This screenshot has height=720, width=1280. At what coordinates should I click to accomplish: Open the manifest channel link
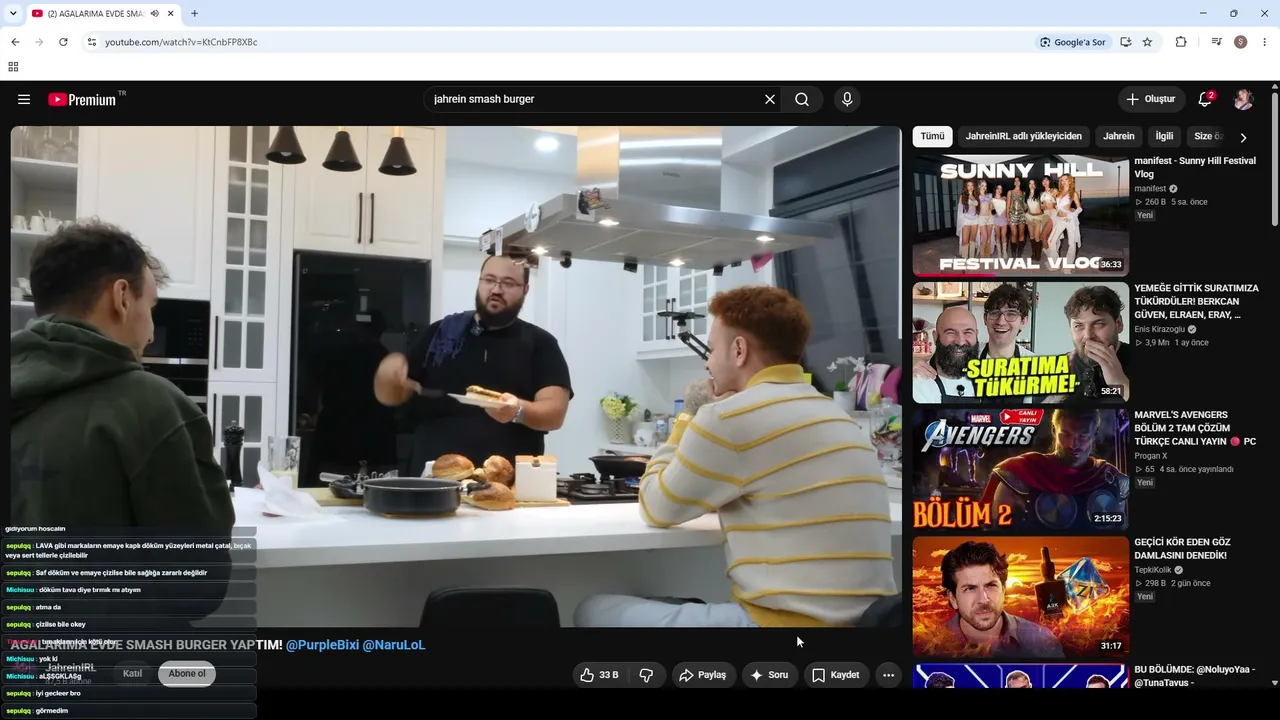click(x=1150, y=188)
